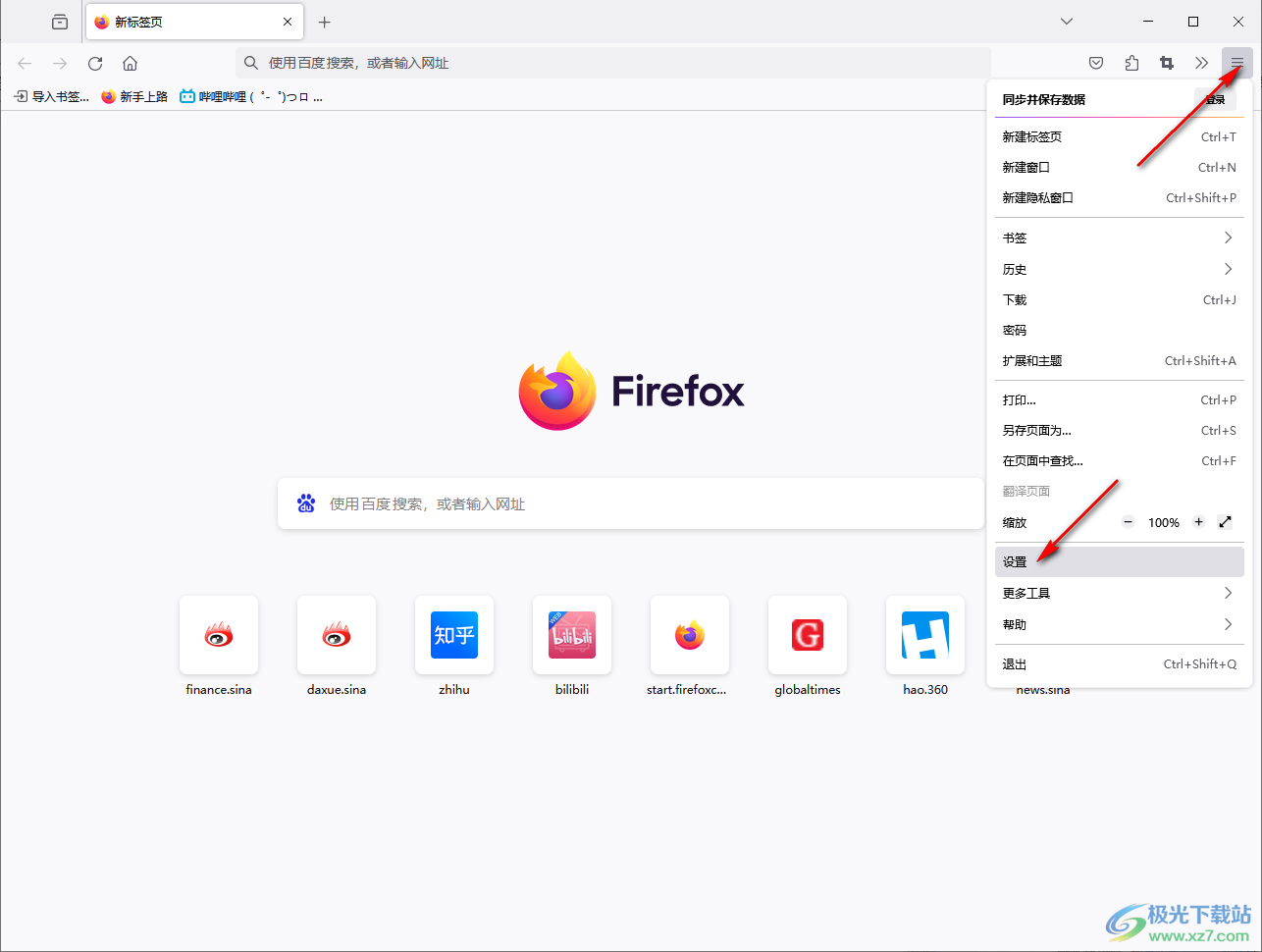
Task: Click the 登录 sign-in button in menu
Action: (1215, 99)
